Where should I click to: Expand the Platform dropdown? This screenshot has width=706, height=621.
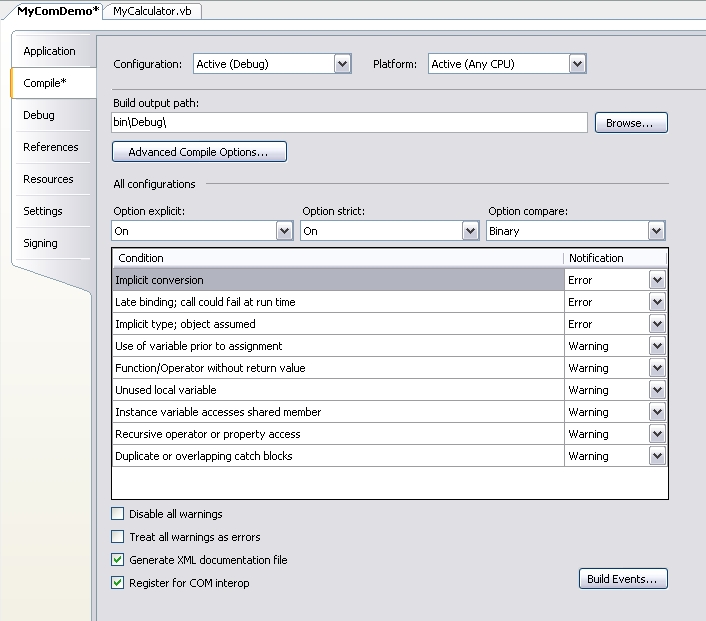click(577, 64)
